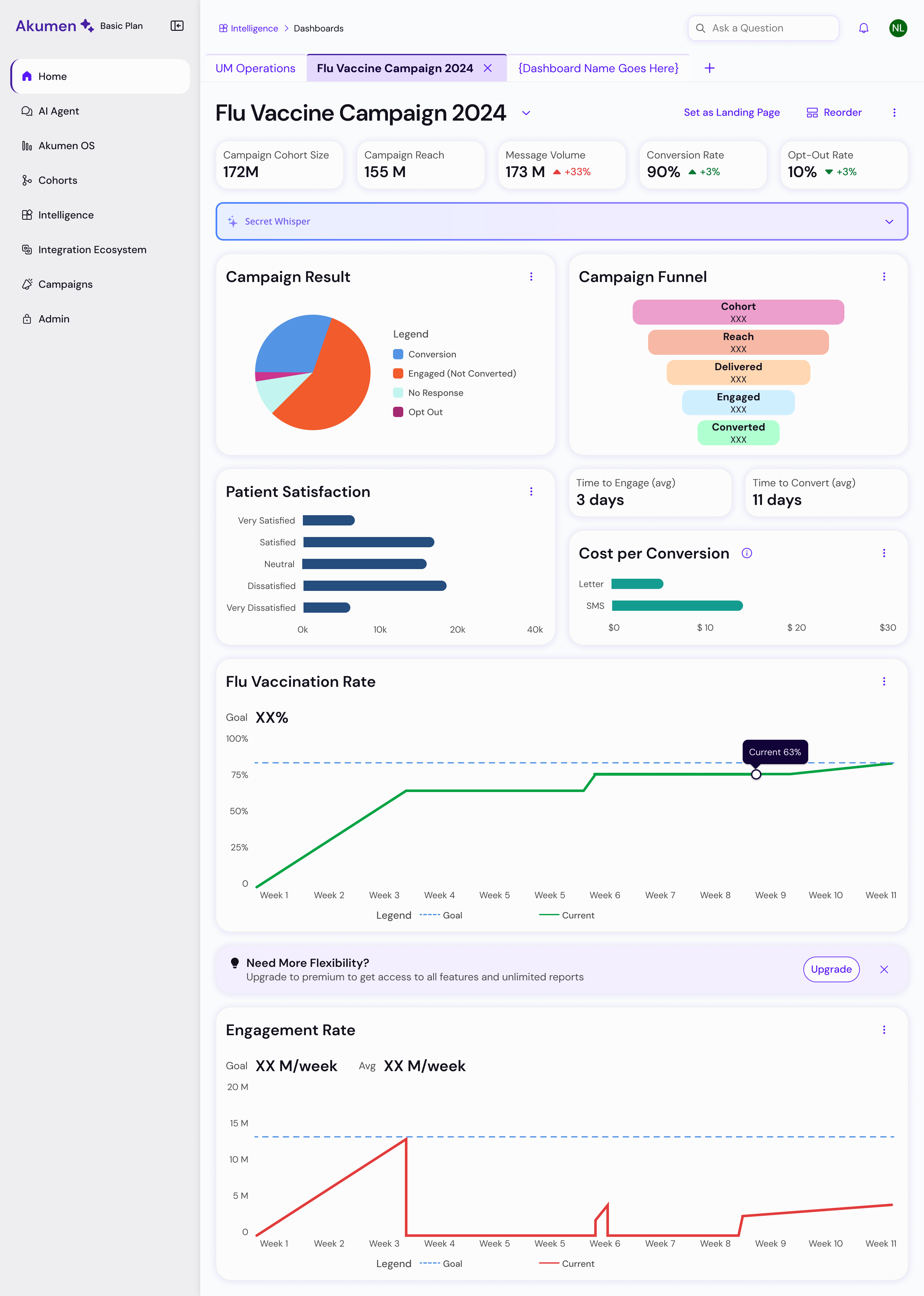Screen dimensions: 924x1296
Task: Click the Upgrade button
Action: [x=831, y=969]
